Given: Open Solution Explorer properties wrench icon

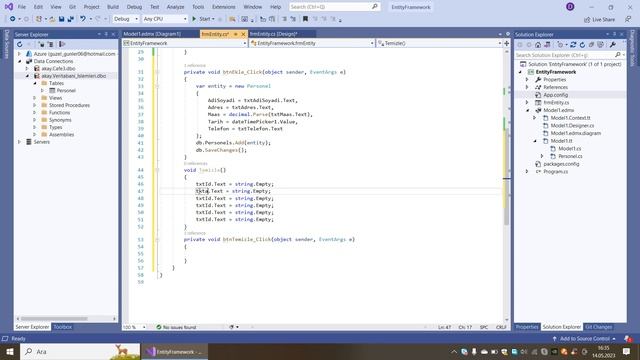Looking at the screenshot, I should coord(613,44).
